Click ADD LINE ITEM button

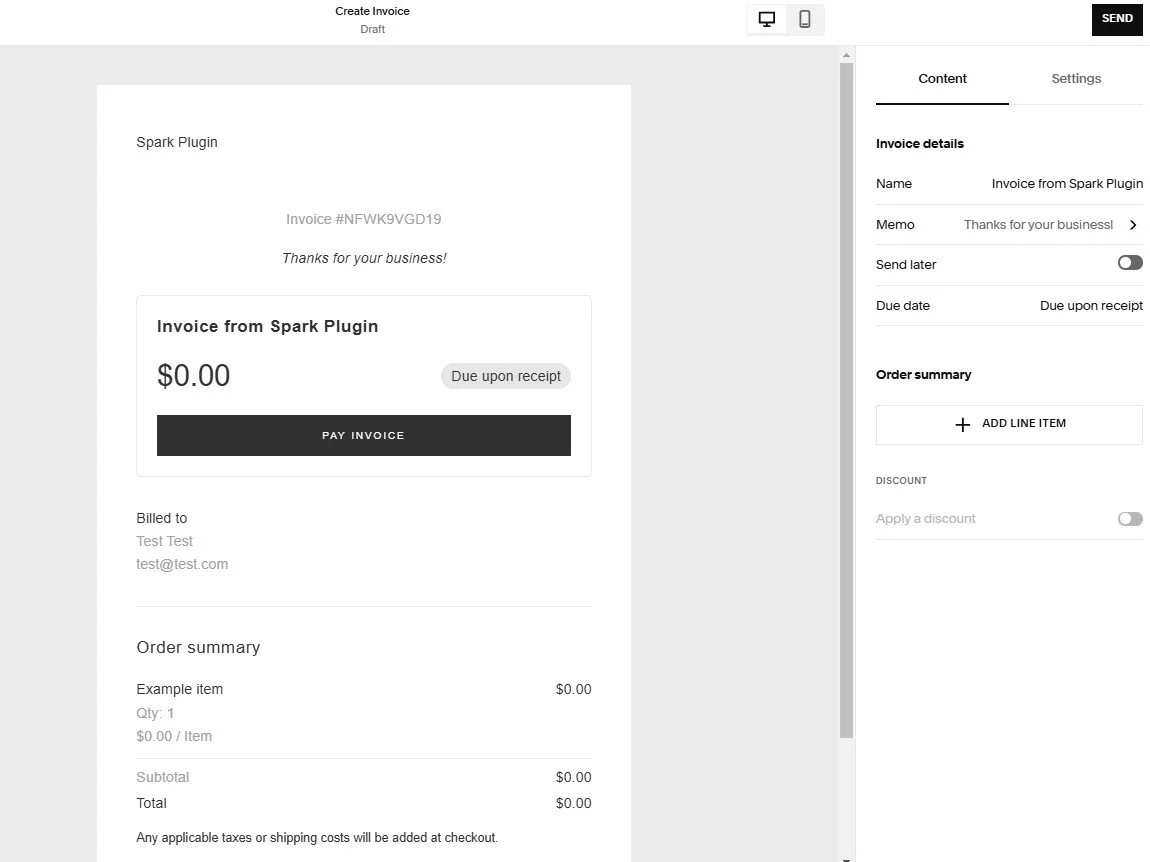(1009, 424)
